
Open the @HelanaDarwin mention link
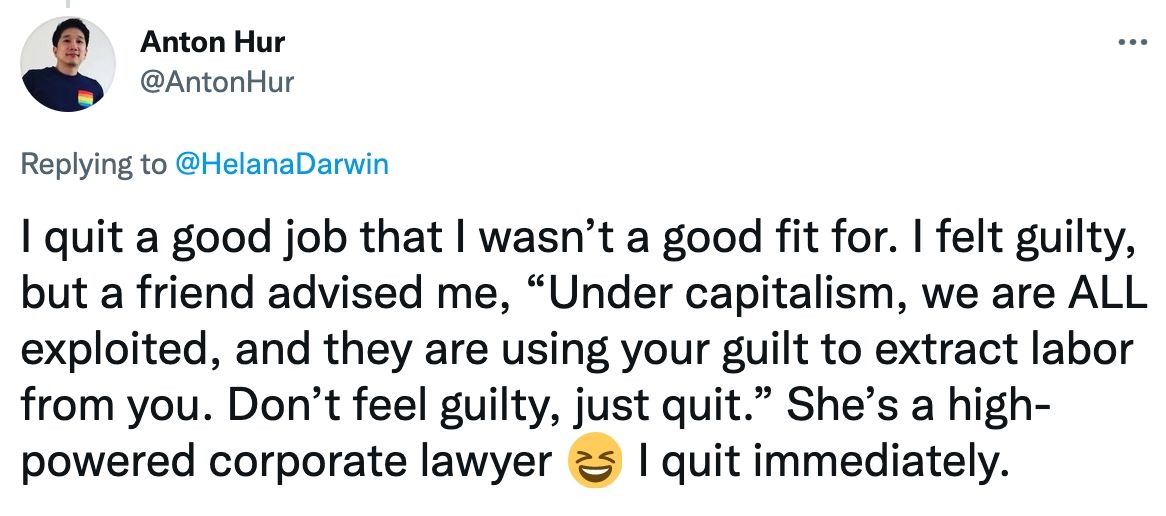pyautogui.click(x=281, y=164)
